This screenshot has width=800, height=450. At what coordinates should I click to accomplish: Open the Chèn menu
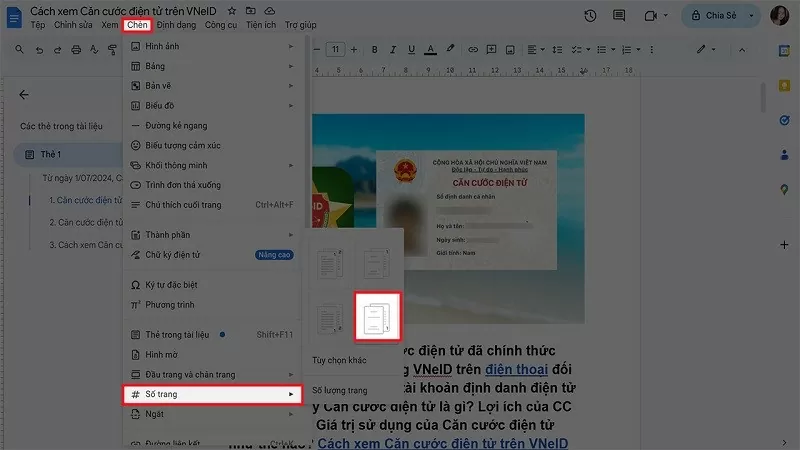pyautogui.click(x=137, y=25)
